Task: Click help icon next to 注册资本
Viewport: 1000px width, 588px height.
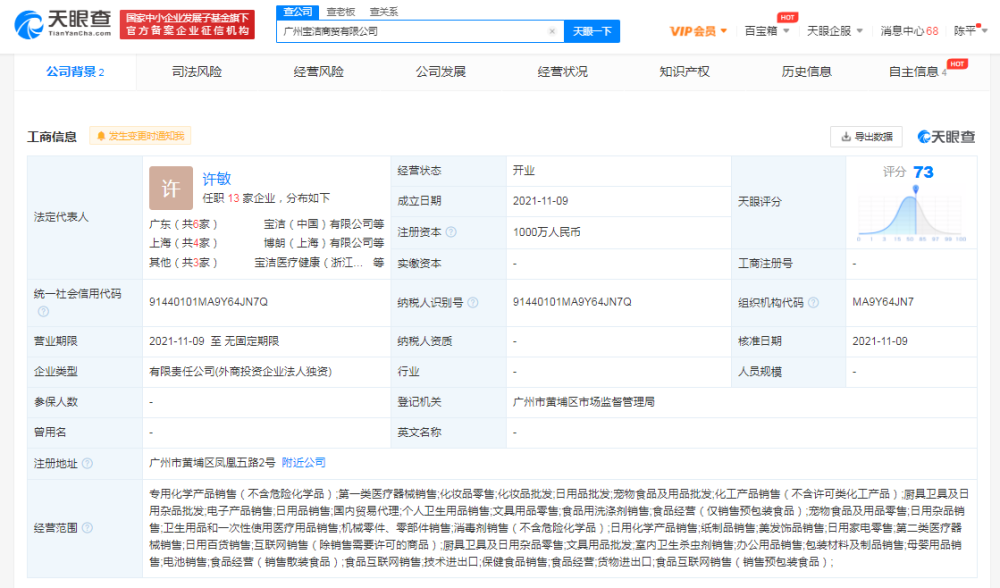Action: point(451,232)
